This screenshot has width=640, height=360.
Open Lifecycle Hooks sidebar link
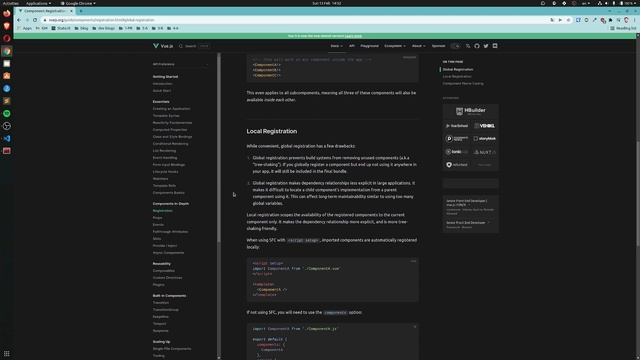click(165, 172)
